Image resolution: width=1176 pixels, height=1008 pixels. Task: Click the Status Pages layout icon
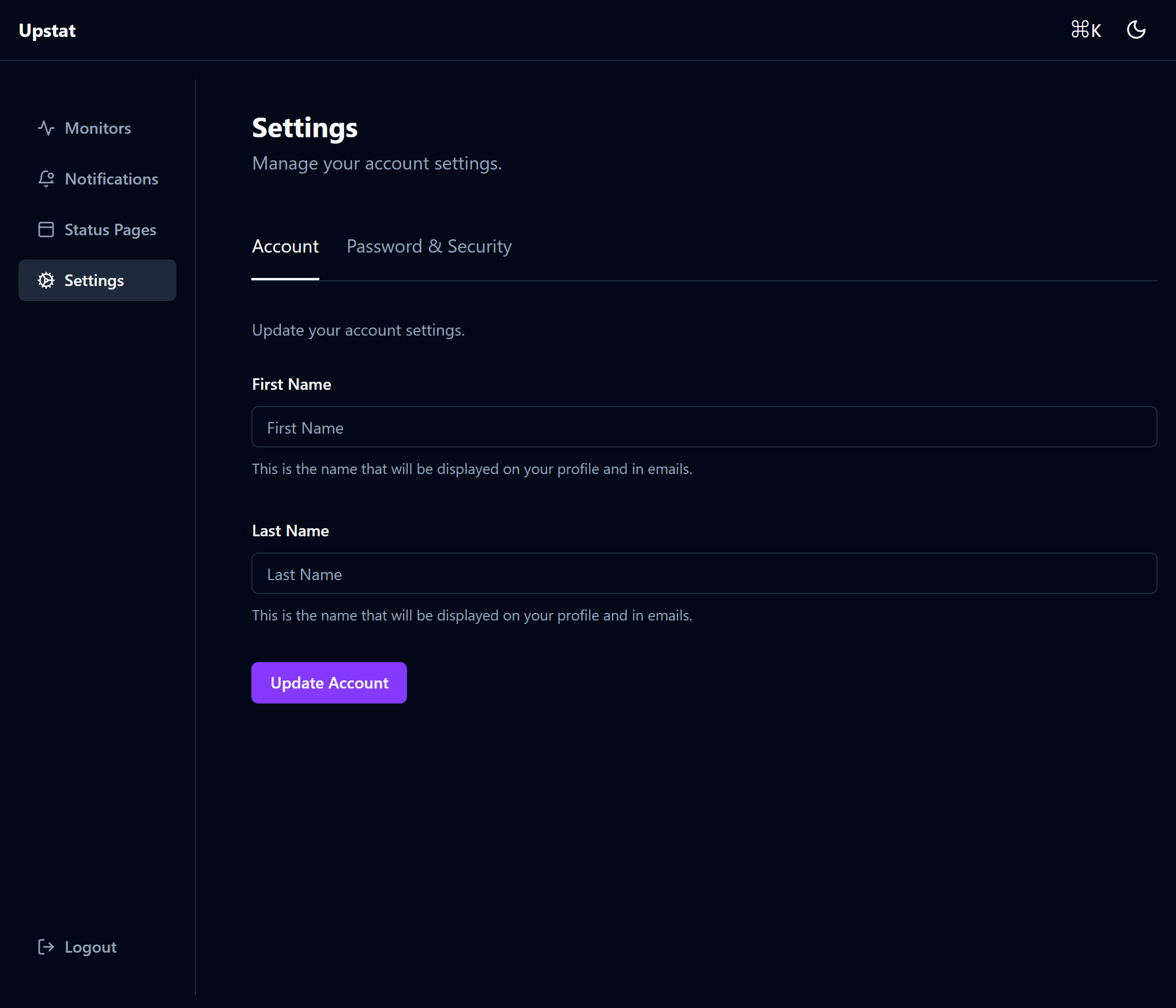point(46,230)
